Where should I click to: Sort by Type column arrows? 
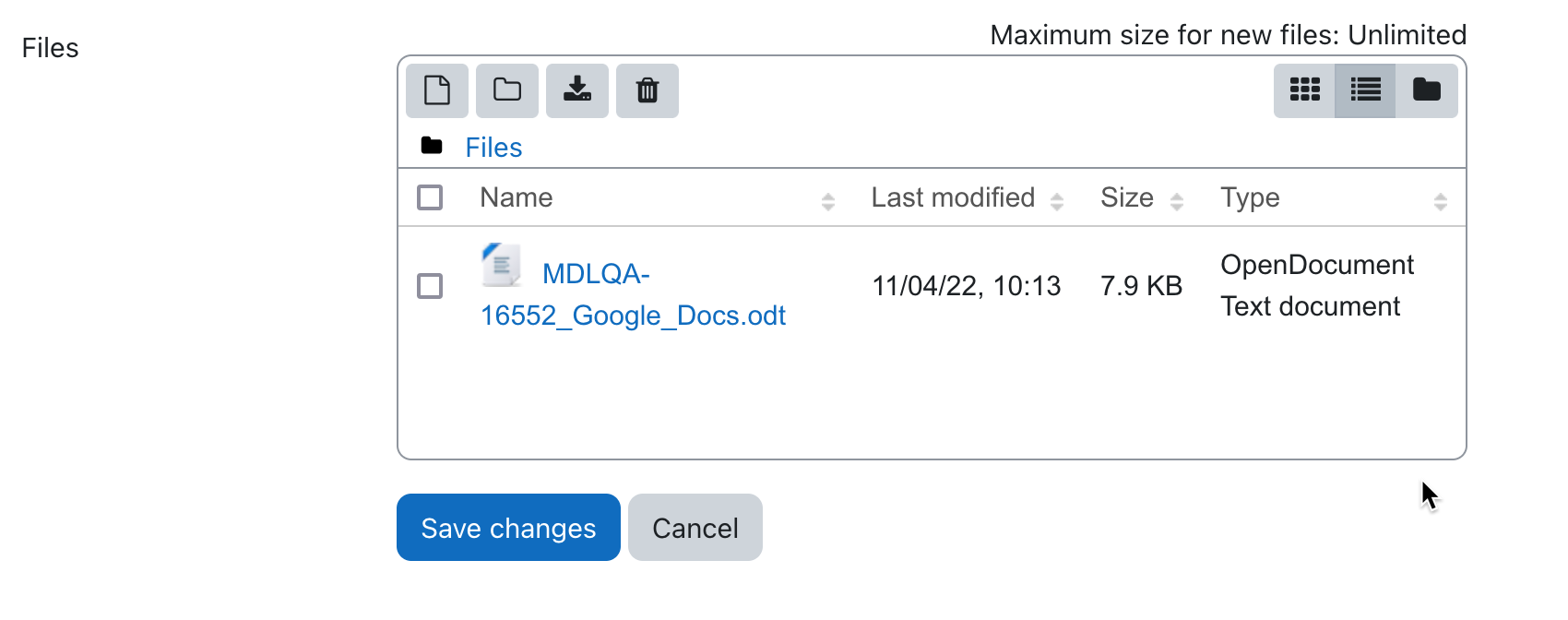(x=1441, y=202)
